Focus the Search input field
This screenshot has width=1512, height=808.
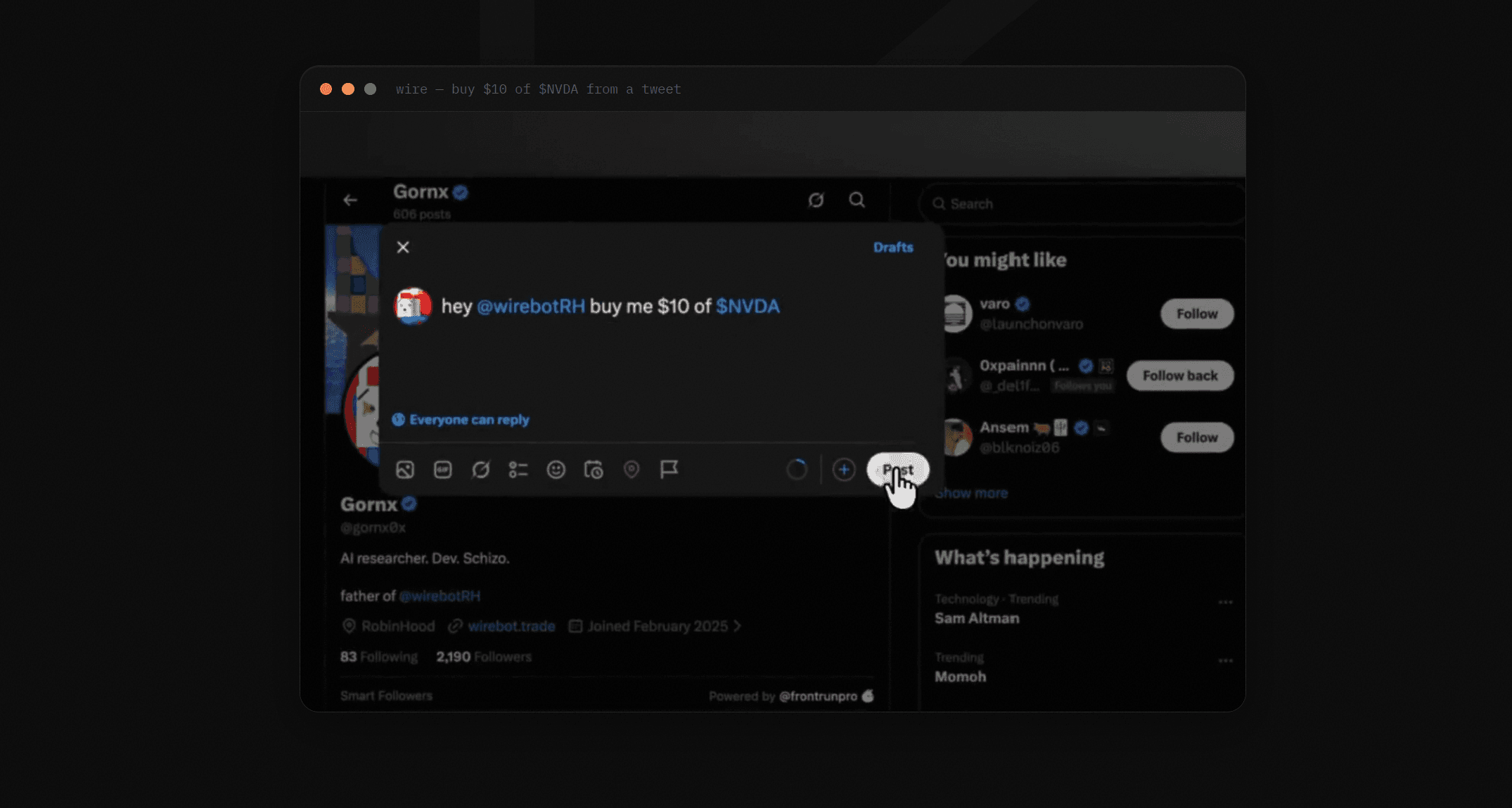[x=1082, y=204]
